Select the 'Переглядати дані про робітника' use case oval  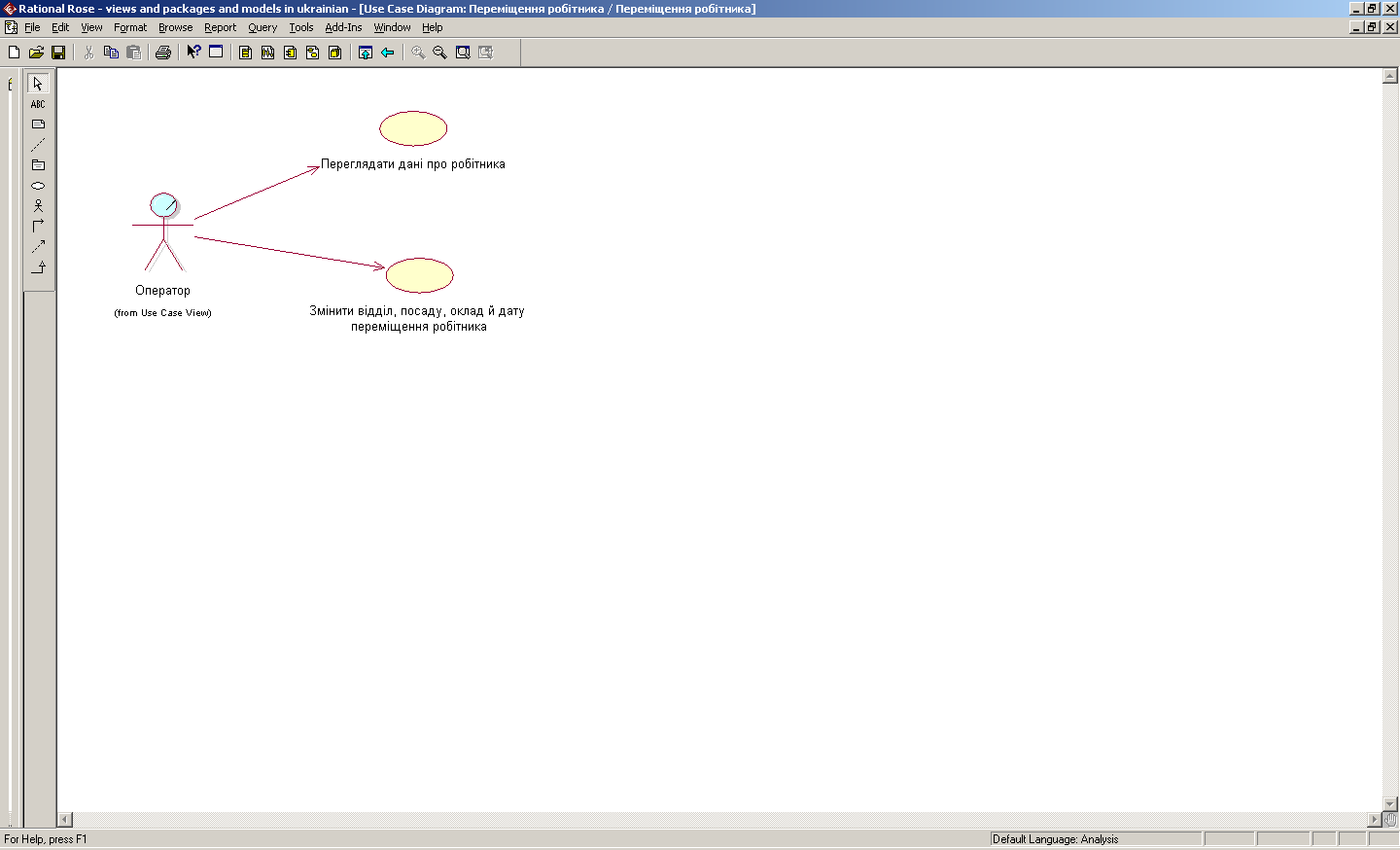click(413, 128)
